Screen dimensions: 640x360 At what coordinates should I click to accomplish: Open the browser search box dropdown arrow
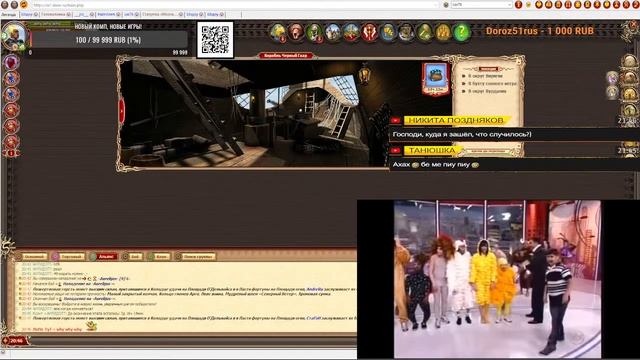point(509,4)
